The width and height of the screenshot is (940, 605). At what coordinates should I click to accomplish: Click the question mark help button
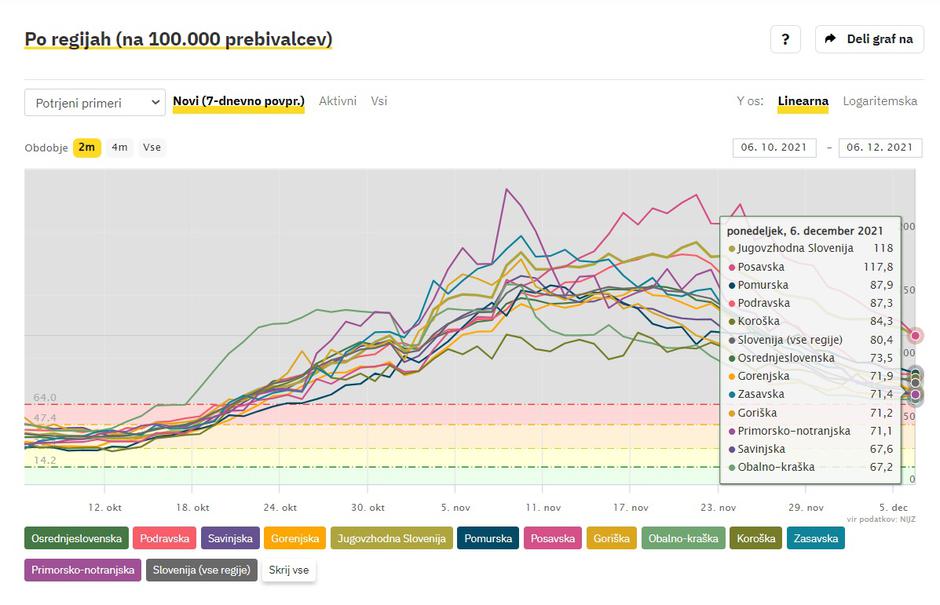(785, 39)
